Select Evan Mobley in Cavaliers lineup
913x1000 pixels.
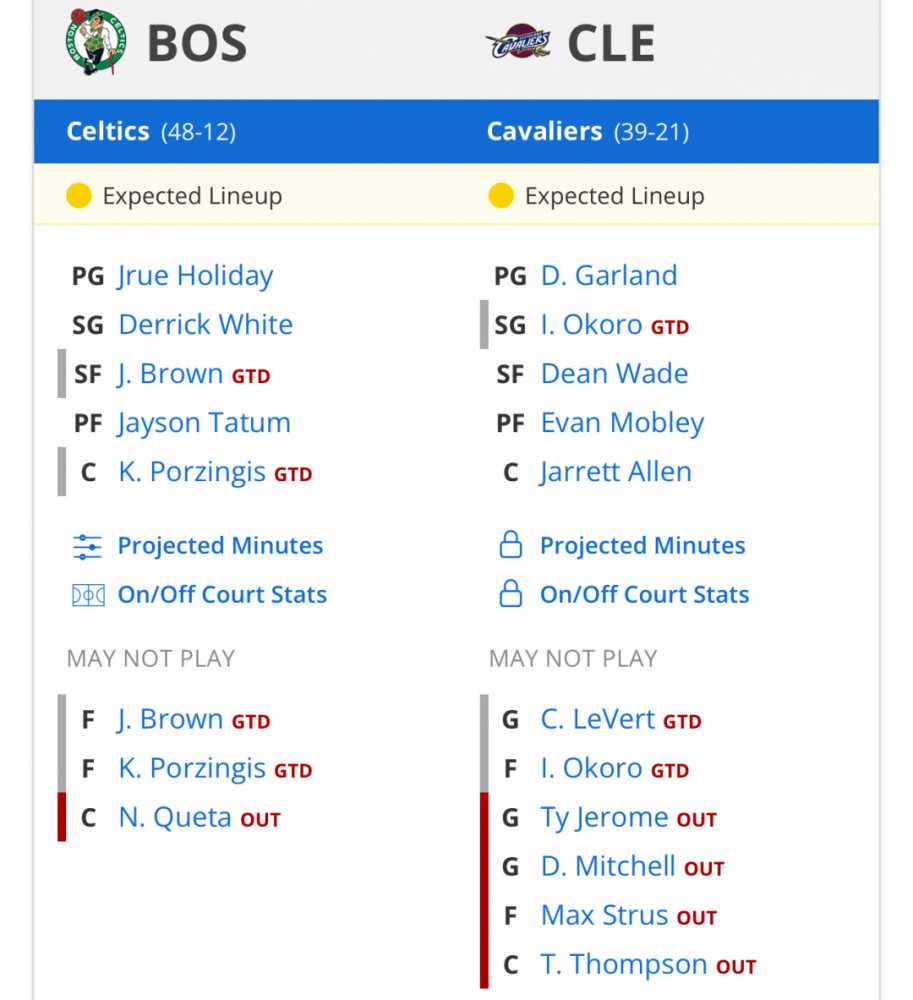click(x=622, y=423)
